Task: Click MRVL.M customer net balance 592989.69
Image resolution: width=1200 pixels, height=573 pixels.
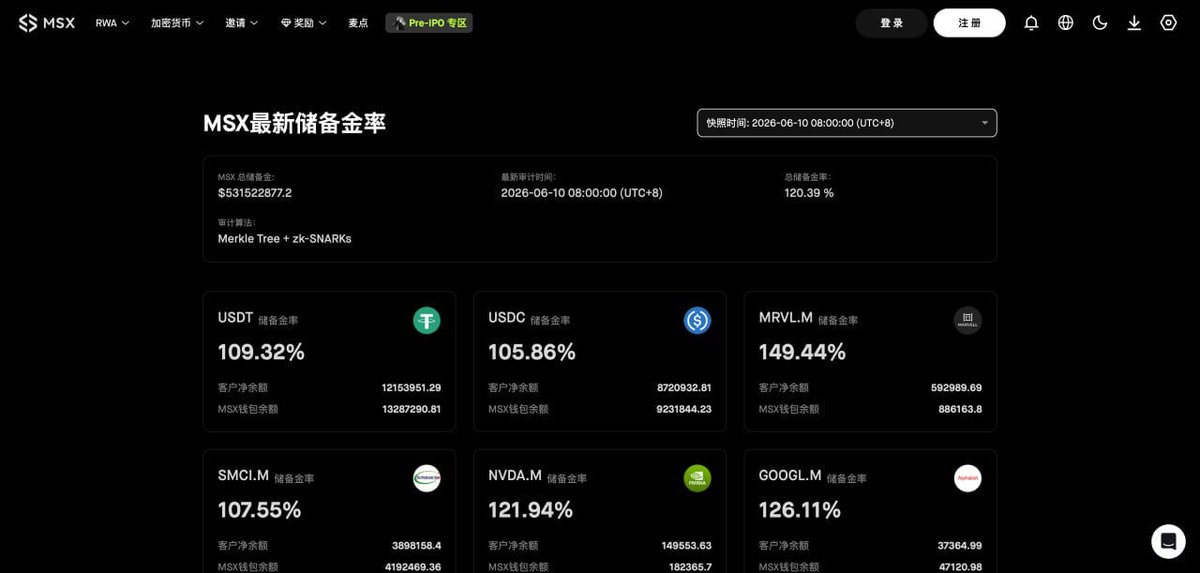Action: 956,388
